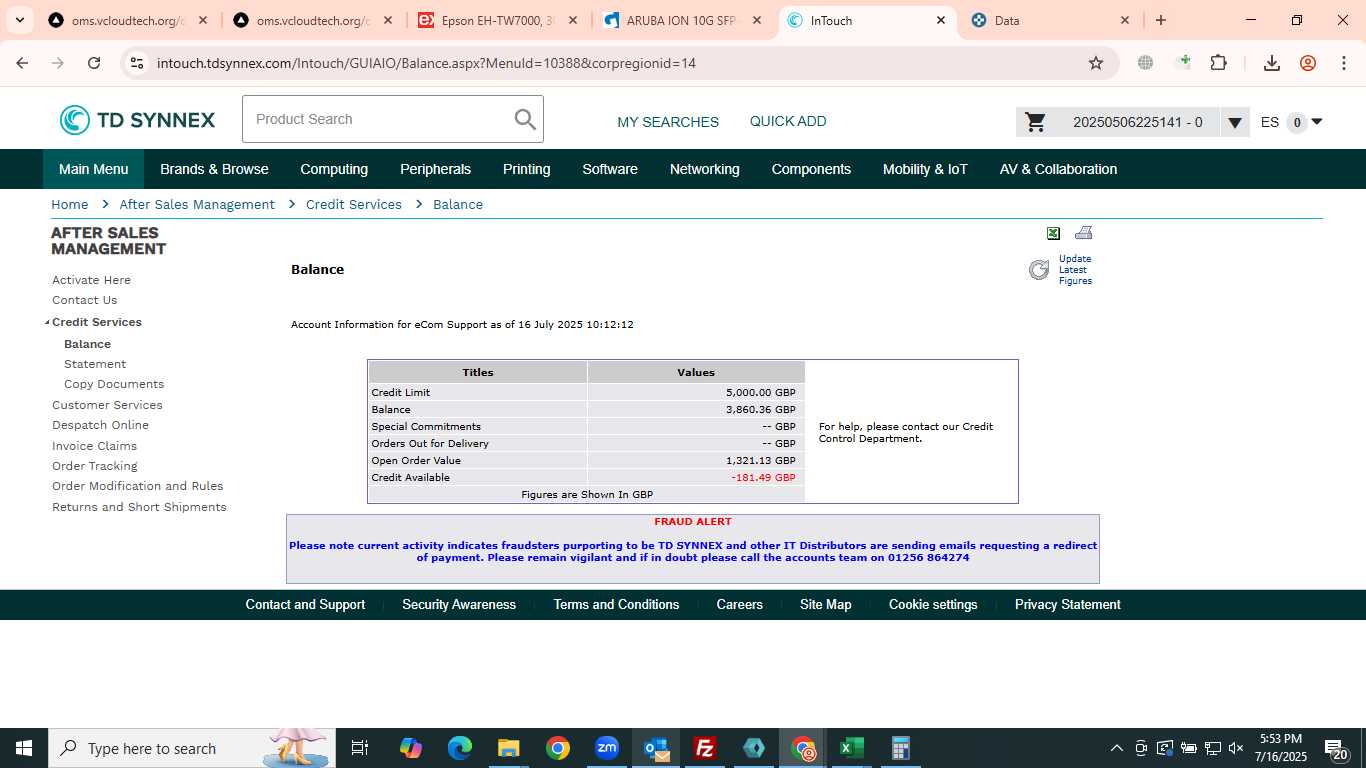Open Components menu

(x=811, y=169)
